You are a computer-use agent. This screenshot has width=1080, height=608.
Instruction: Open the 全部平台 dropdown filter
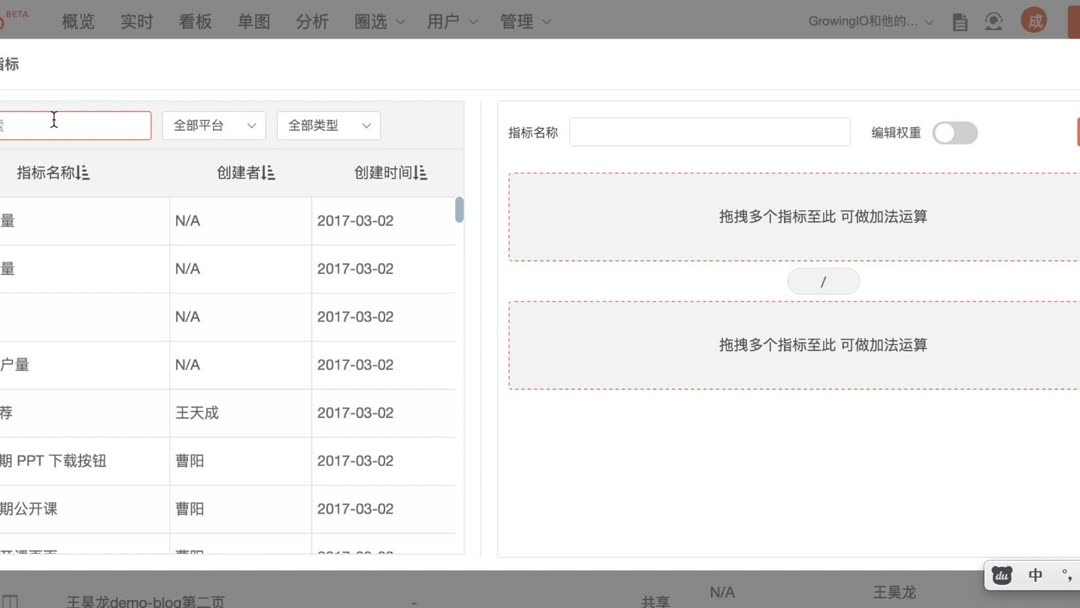[213, 125]
